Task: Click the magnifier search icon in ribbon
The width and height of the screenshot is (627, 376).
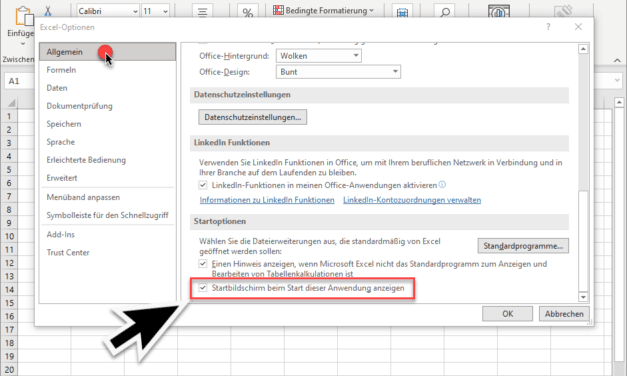Action: [x=445, y=12]
